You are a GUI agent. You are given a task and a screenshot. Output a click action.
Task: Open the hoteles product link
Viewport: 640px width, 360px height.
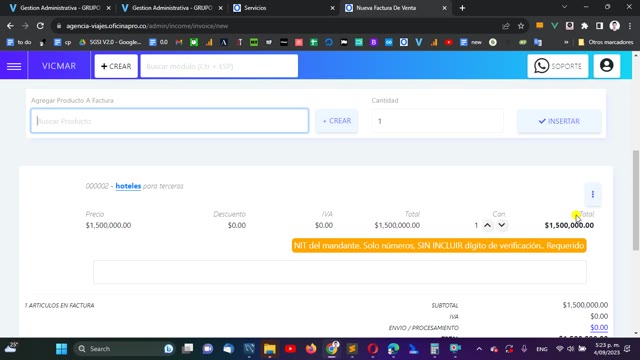point(128,186)
